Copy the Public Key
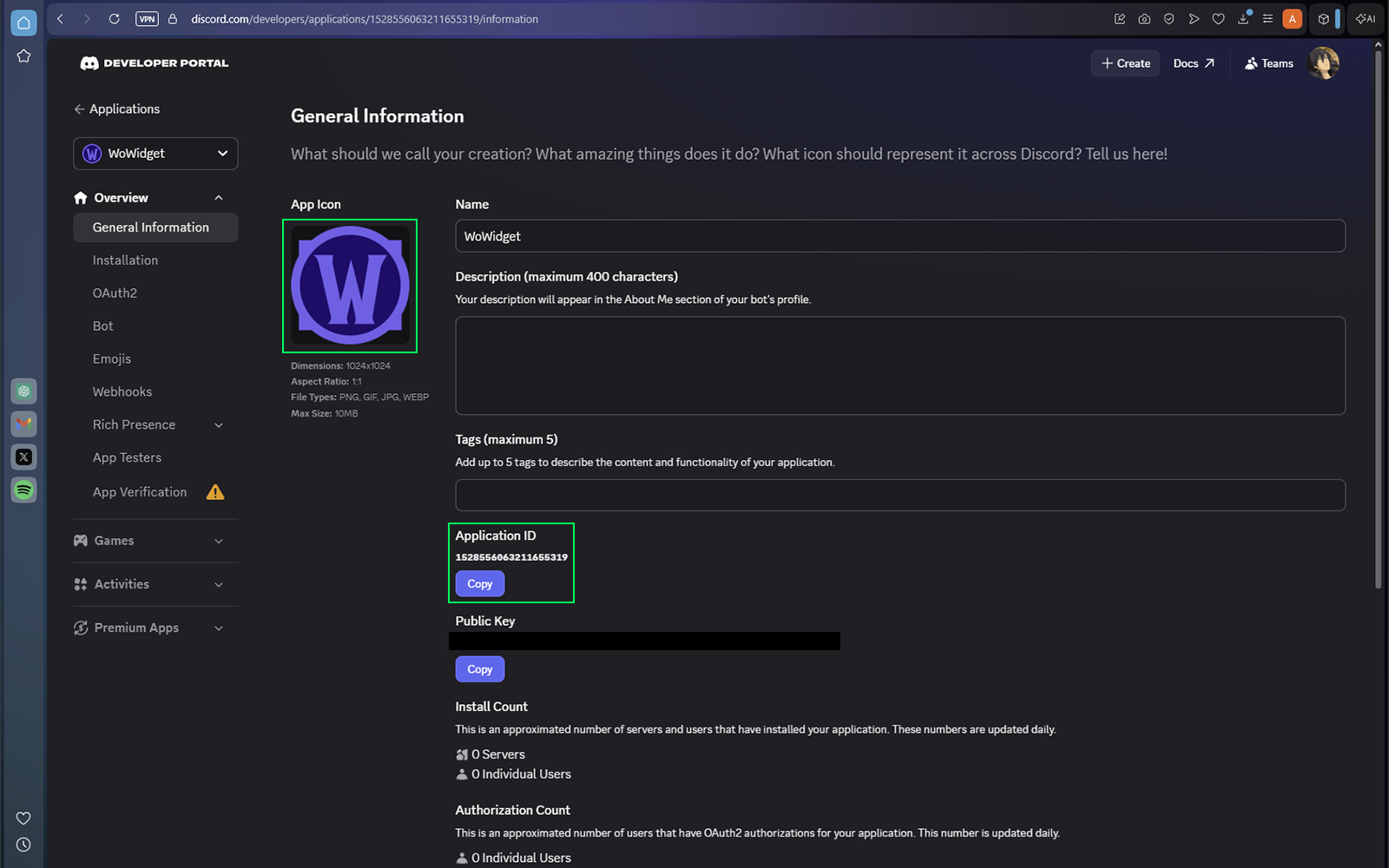1389x868 pixels. pyautogui.click(x=480, y=669)
